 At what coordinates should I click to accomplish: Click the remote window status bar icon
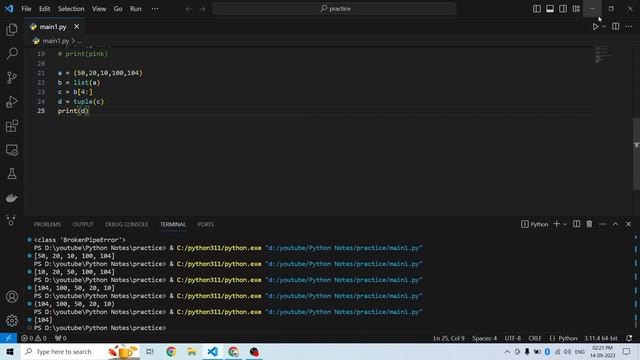[8, 338]
